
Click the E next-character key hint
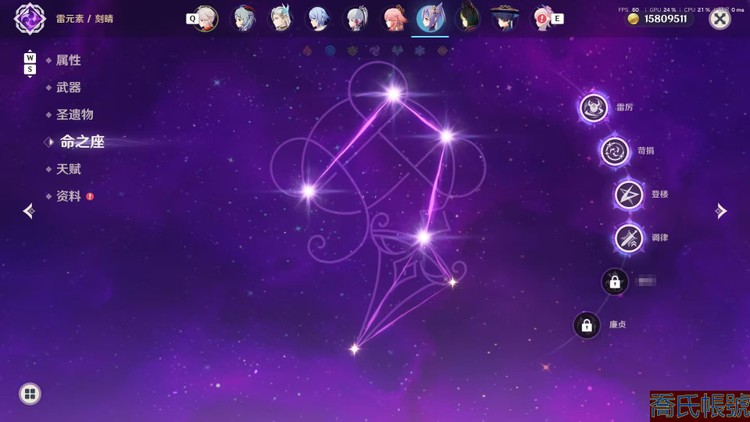(x=557, y=19)
